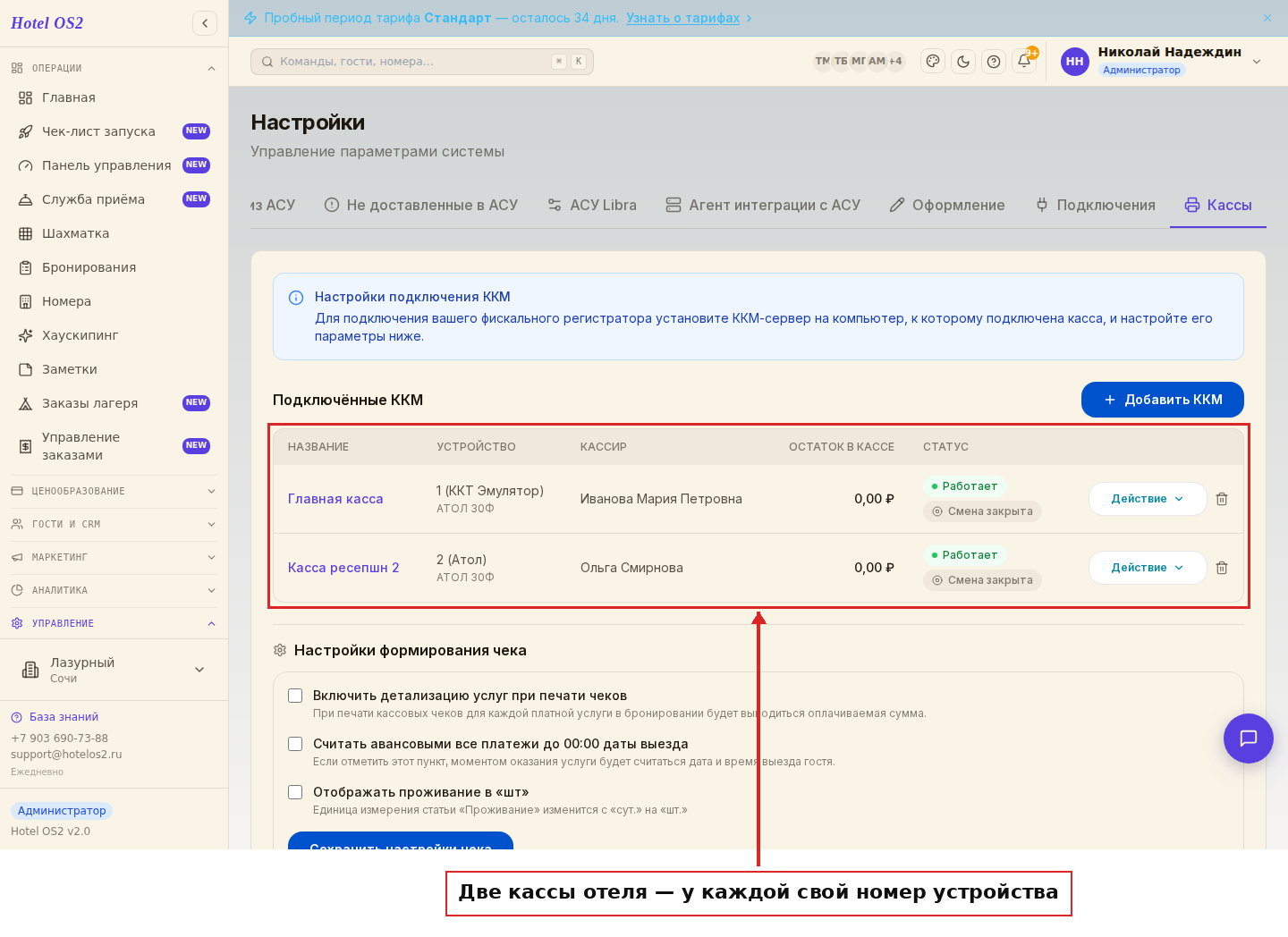Open Служба приёма in the sidebar

pos(114,199)
